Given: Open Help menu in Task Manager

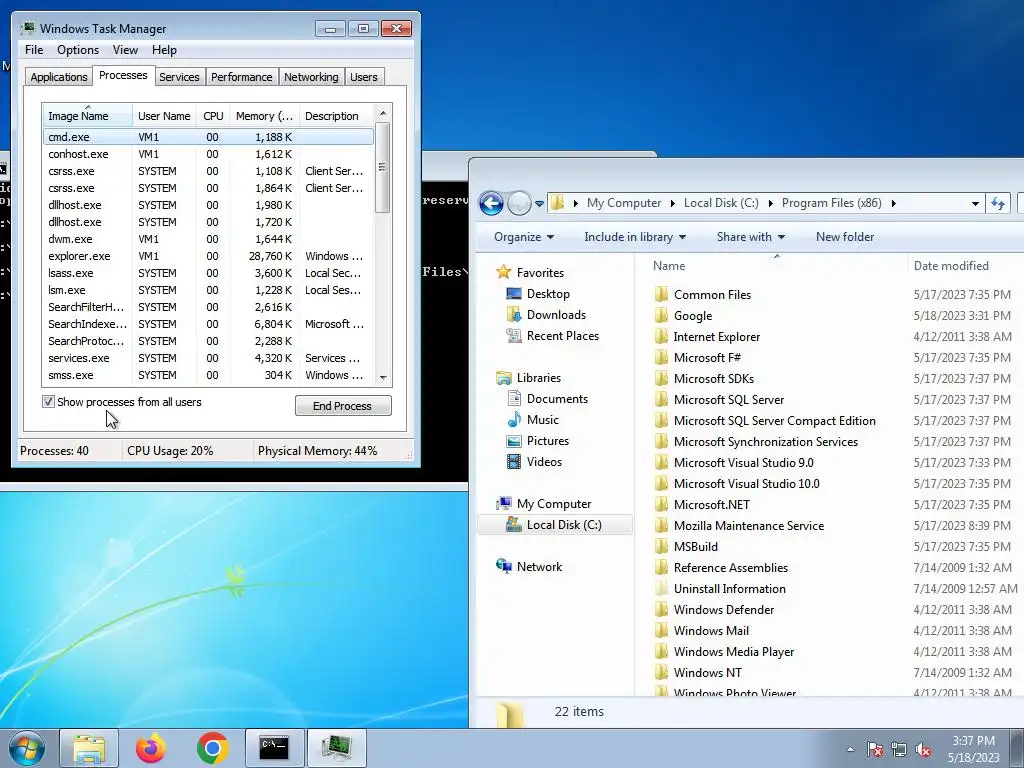Looking at the screenshot, I should (164, 50).
